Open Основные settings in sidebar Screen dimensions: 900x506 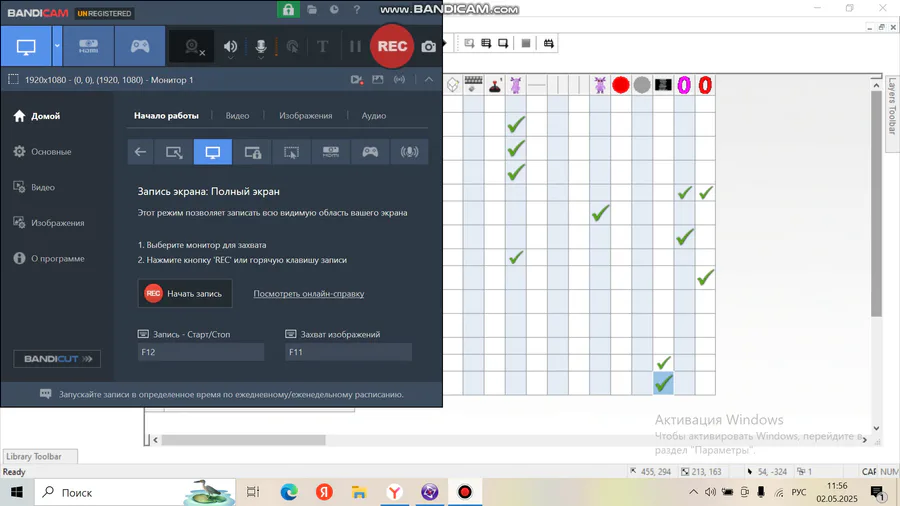tap(43, 151)
